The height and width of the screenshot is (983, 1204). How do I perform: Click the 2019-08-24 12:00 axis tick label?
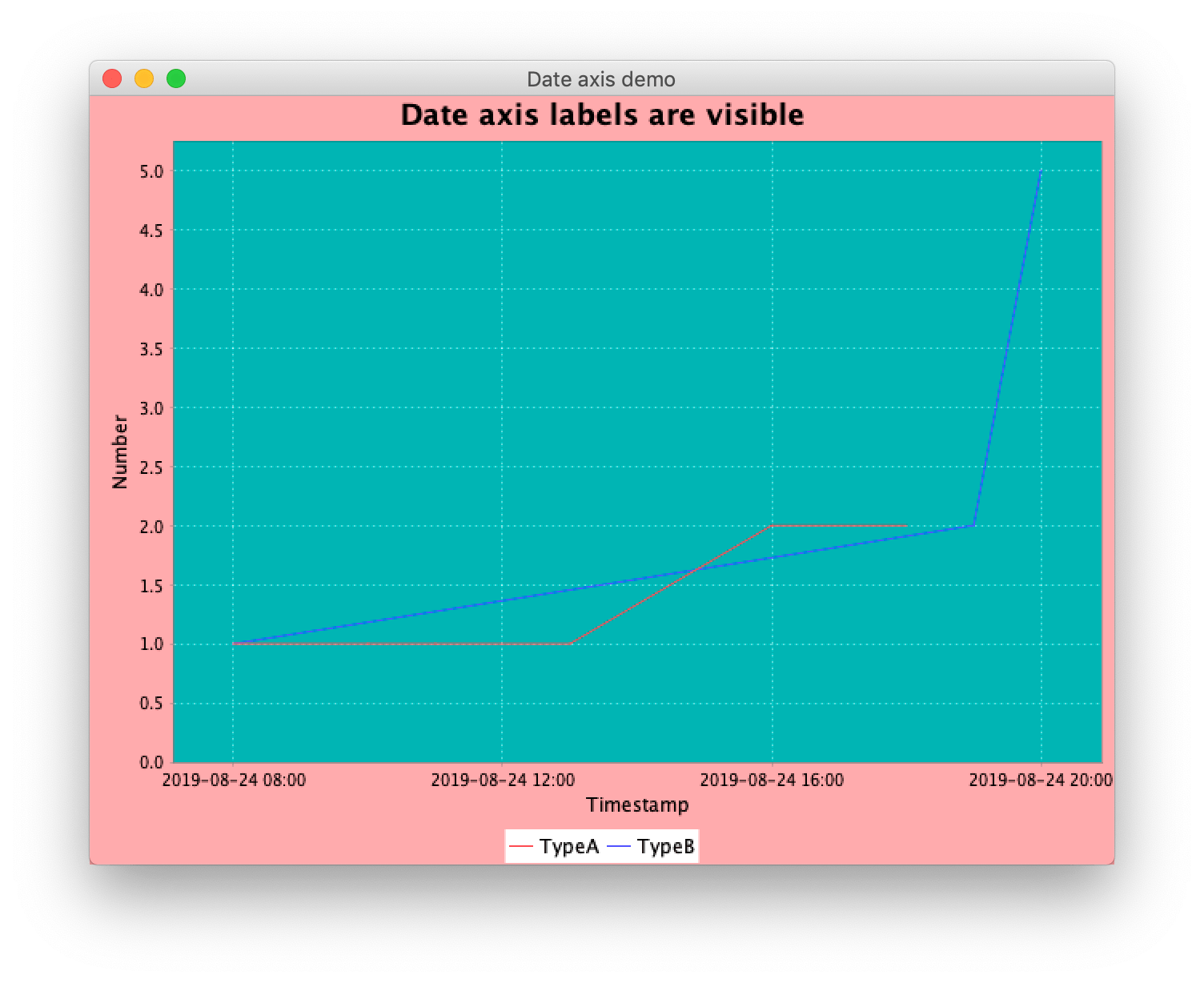tap(502, 777)
